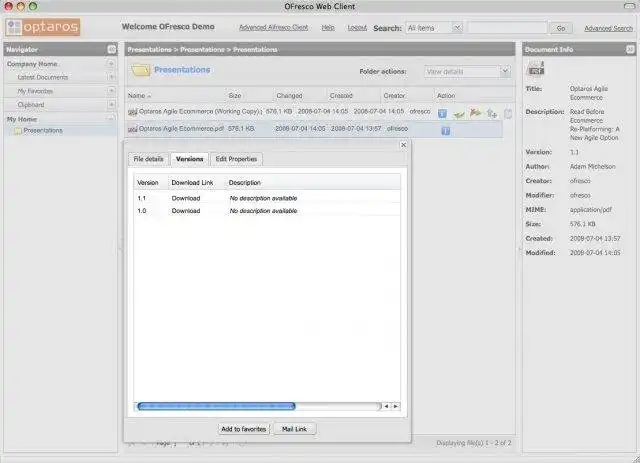Click the first Presentations breadcrumb
The width and height of the screenshot is (640, 463).
(149, 49)
